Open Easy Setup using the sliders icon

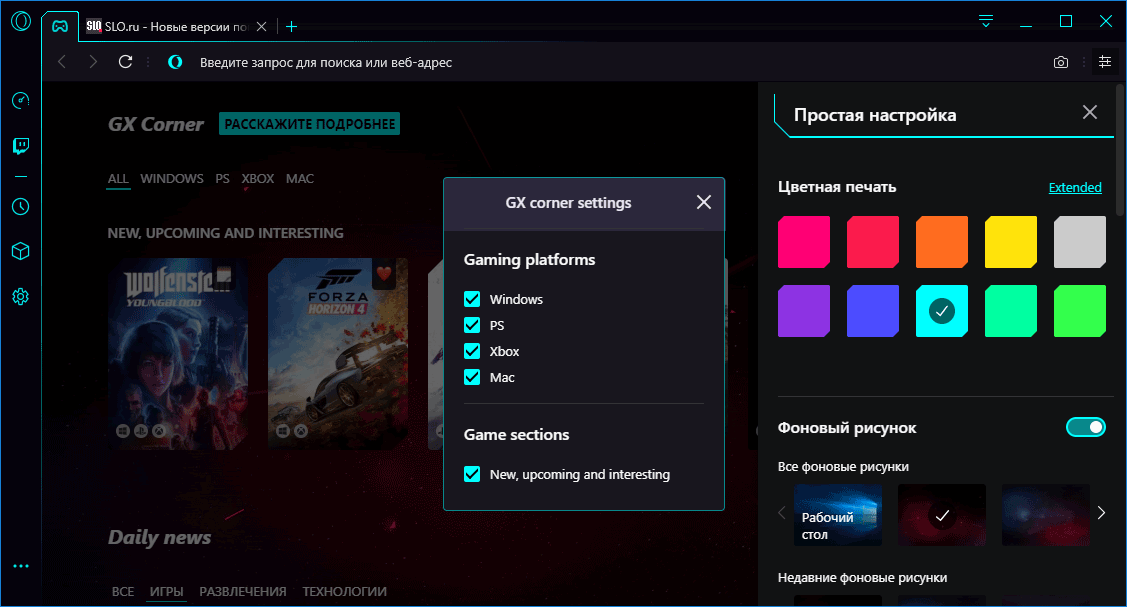point(1104,61)
